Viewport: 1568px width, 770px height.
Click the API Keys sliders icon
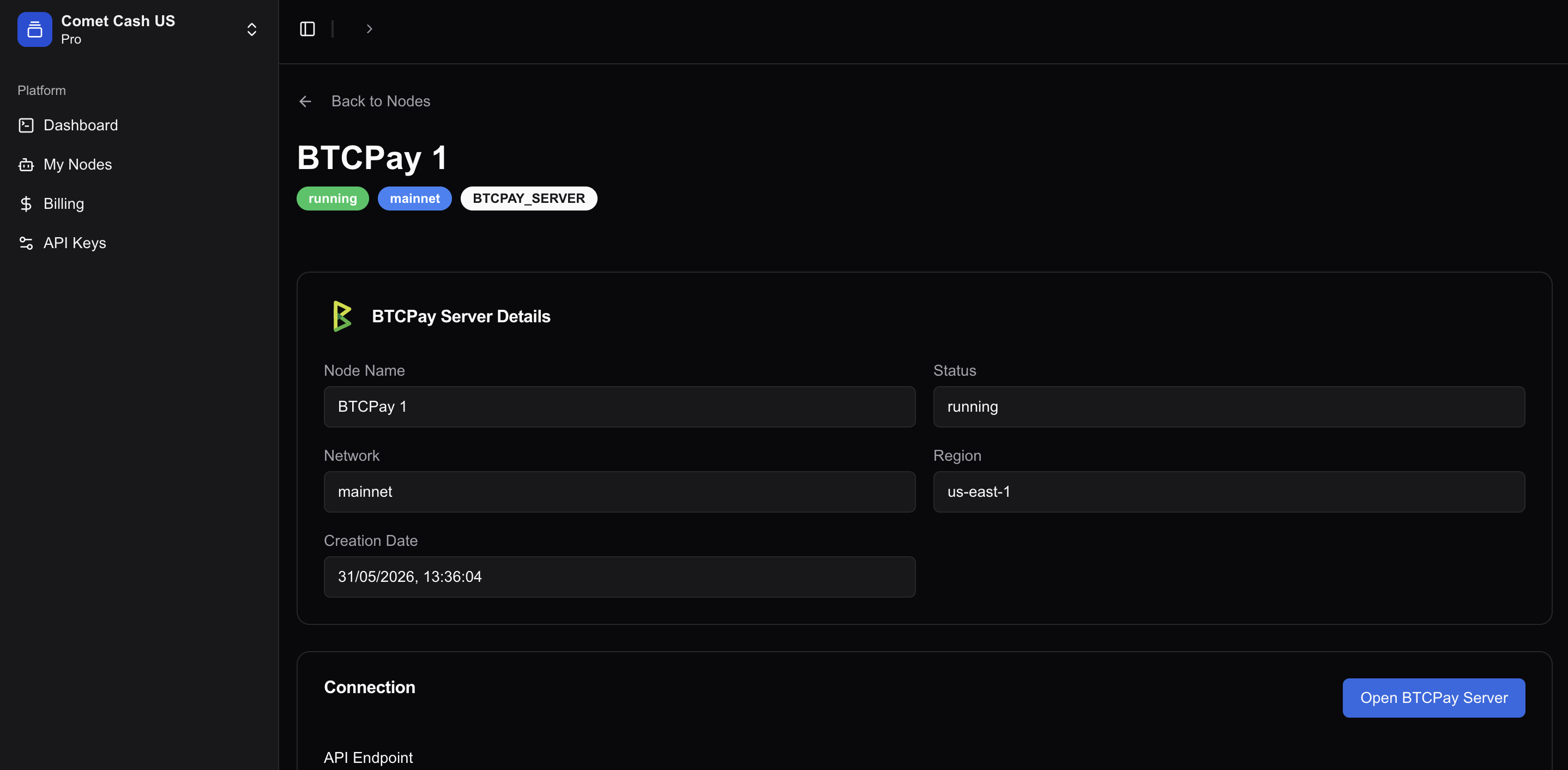click(26, 243)
